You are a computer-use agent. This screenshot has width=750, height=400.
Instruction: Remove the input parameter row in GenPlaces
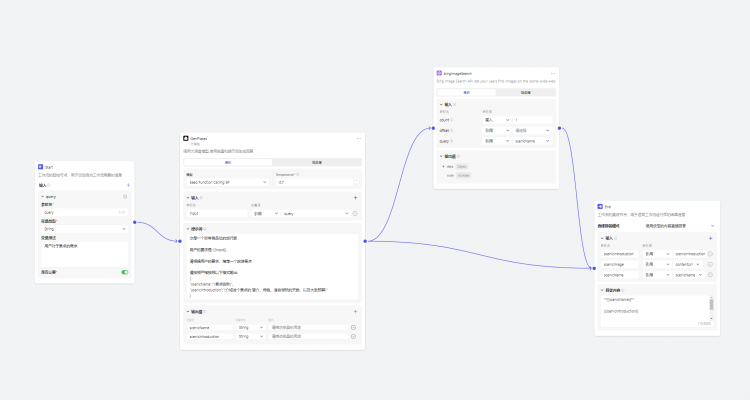355,213
